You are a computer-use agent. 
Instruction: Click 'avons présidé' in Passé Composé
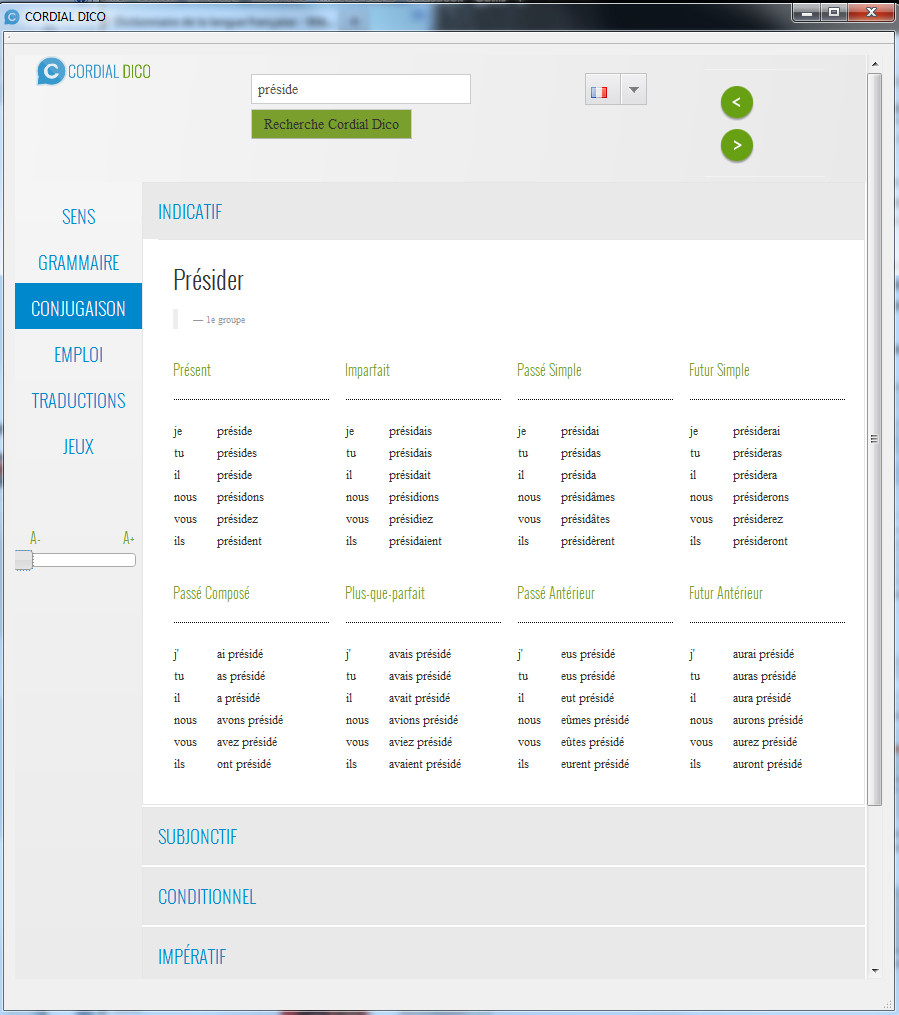[250, 720]
